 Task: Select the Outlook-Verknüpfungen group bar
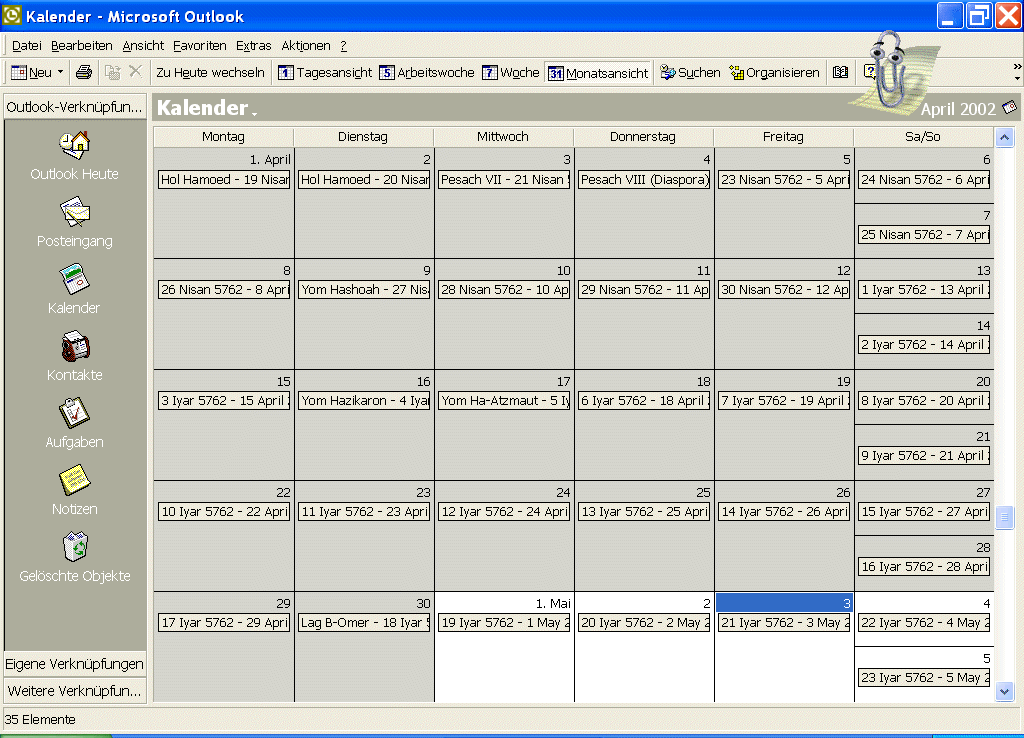pyautogui.click(x=74, y=107)
